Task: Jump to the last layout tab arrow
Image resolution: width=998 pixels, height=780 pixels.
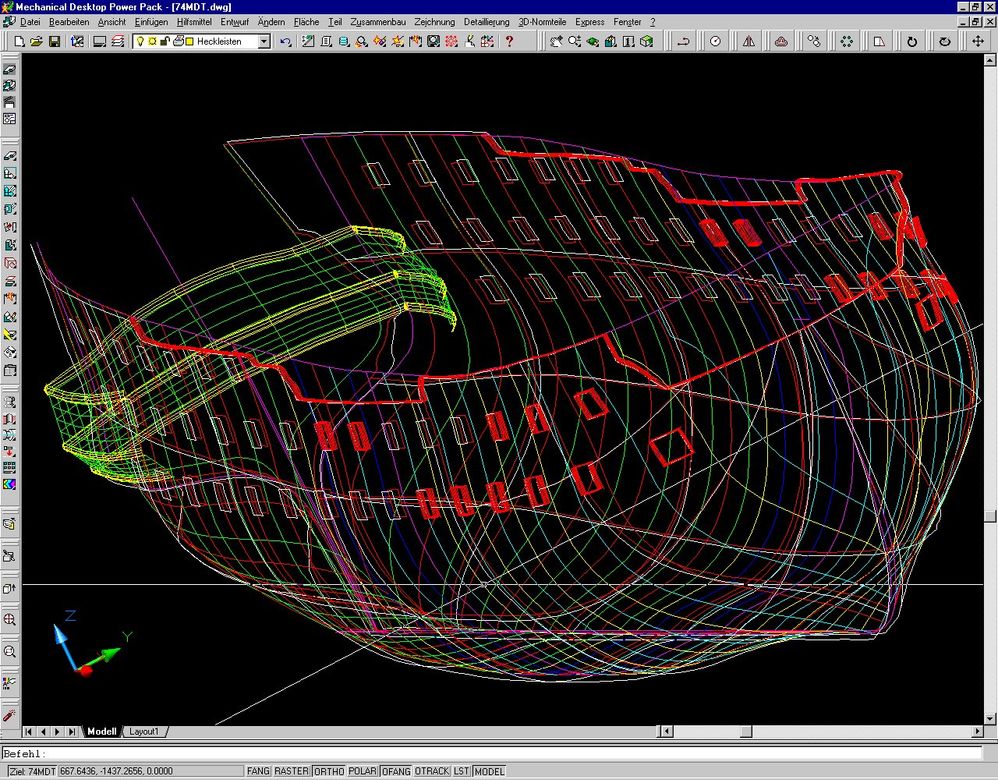Action: coord(71,732)
